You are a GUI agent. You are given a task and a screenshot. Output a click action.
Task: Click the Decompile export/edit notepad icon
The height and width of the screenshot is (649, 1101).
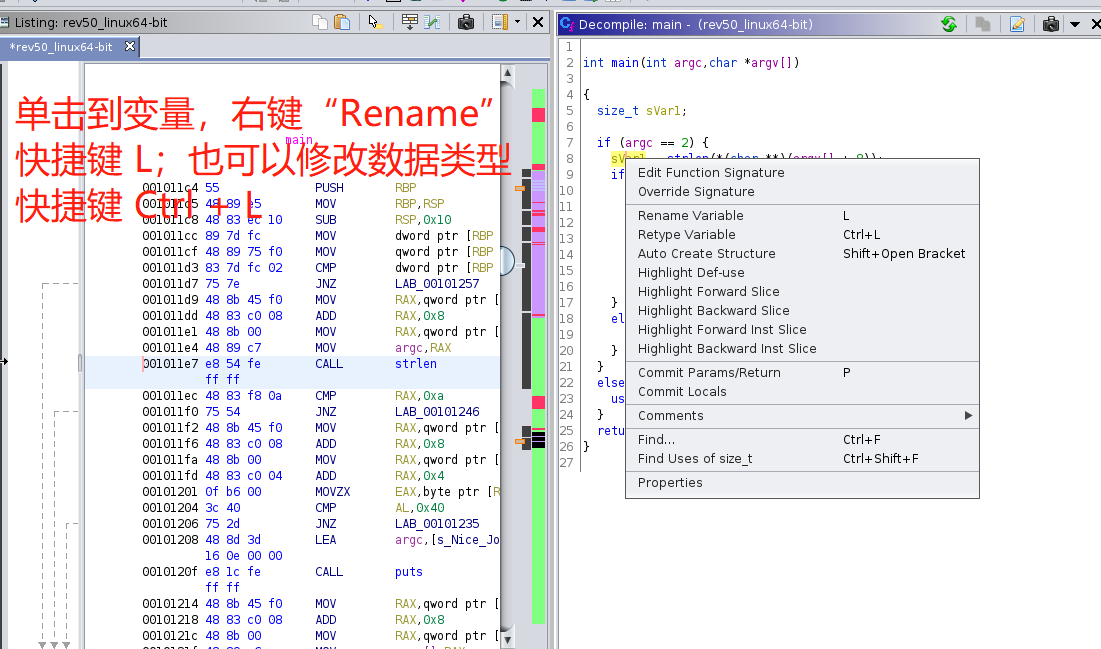tap(1017, 24)
